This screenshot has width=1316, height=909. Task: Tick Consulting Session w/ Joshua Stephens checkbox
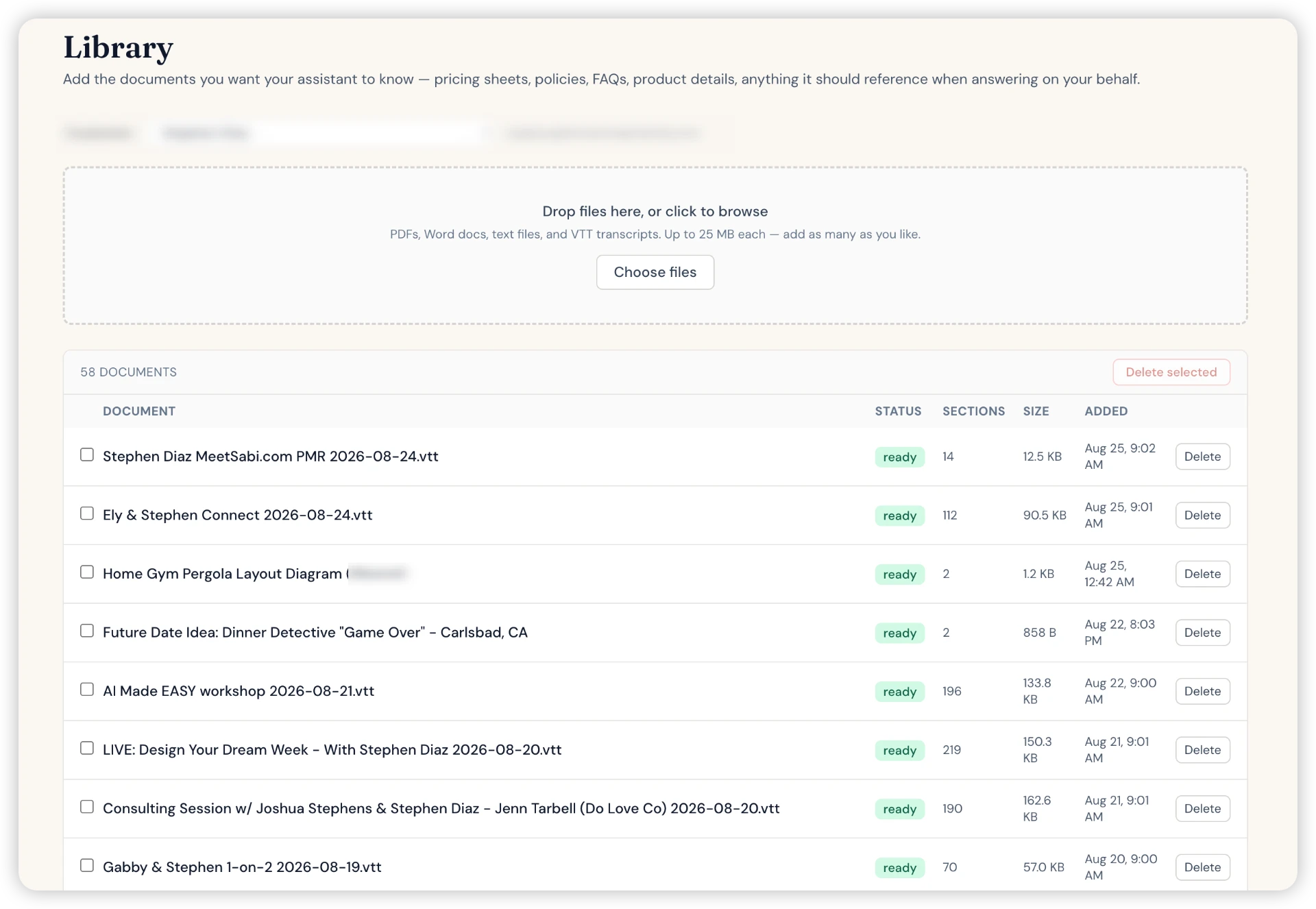(87, 807)
